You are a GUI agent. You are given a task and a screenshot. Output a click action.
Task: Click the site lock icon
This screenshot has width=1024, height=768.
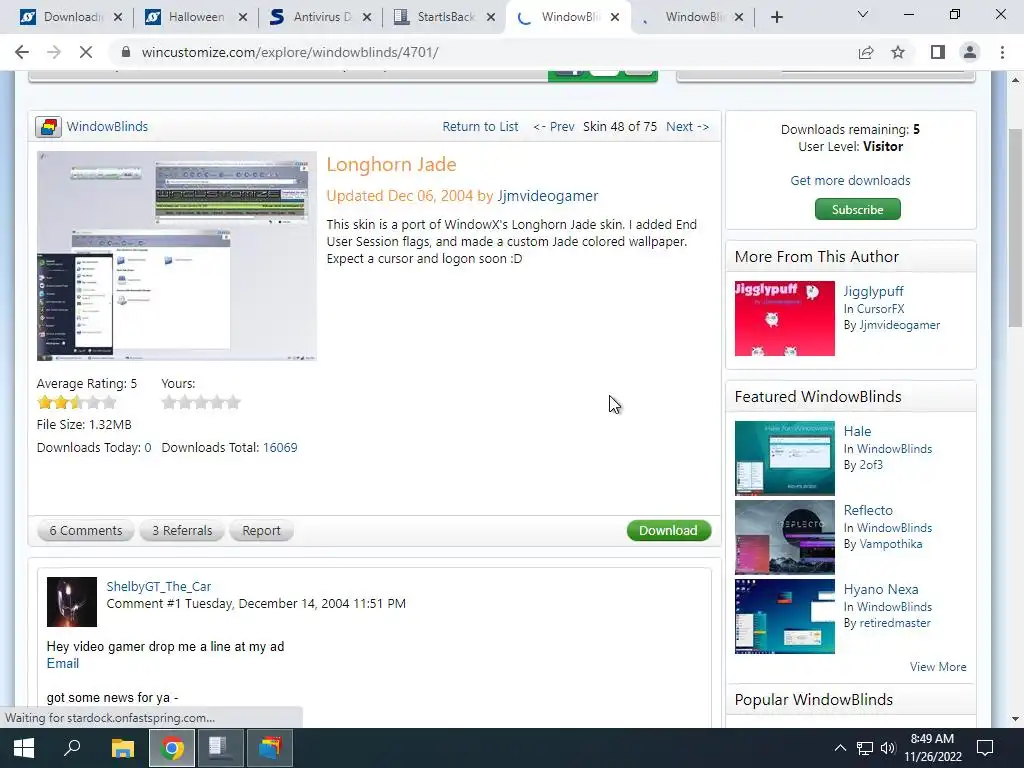click(127, 52)
